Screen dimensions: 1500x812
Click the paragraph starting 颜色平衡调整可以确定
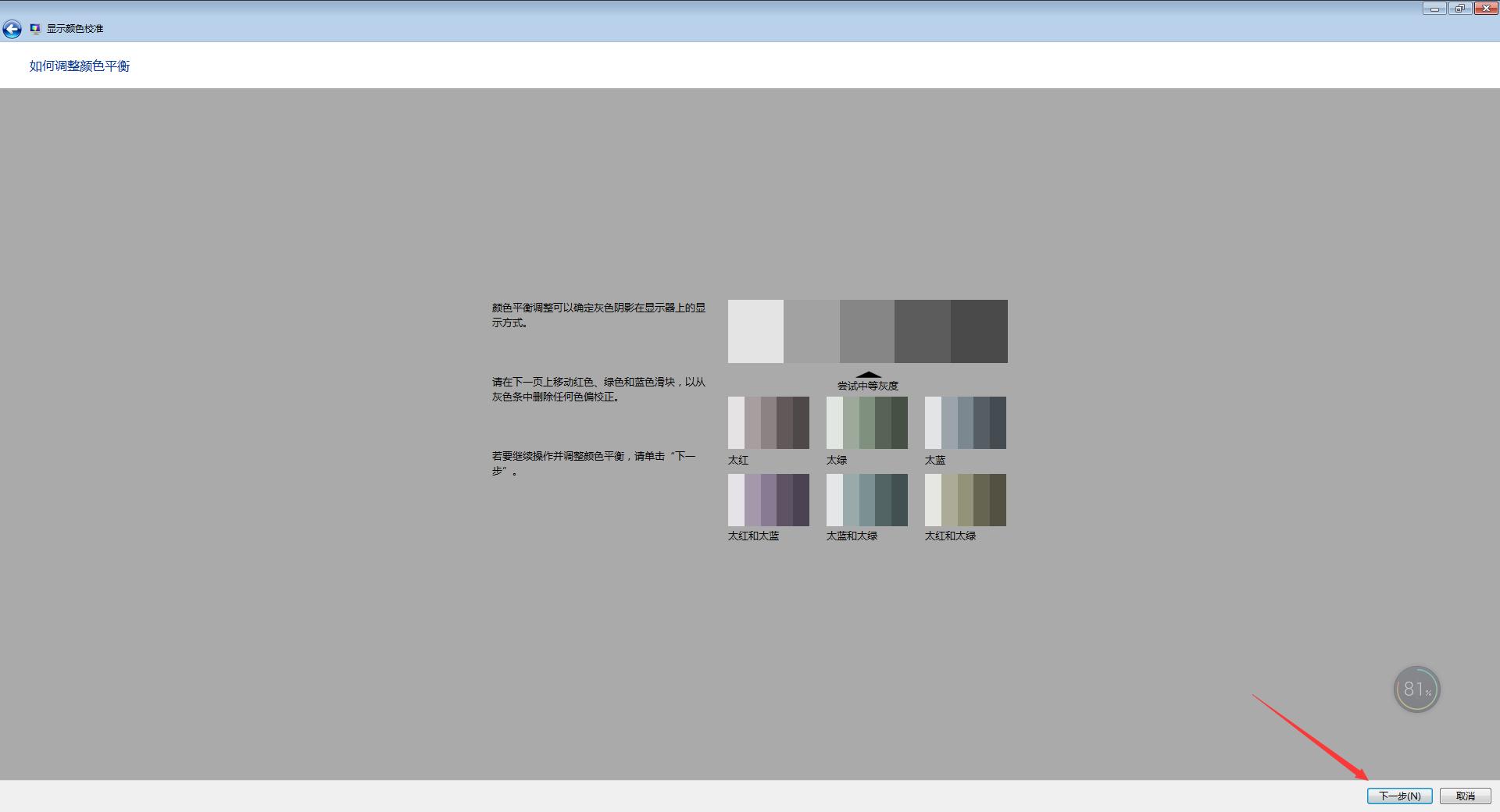pos(598,315)
